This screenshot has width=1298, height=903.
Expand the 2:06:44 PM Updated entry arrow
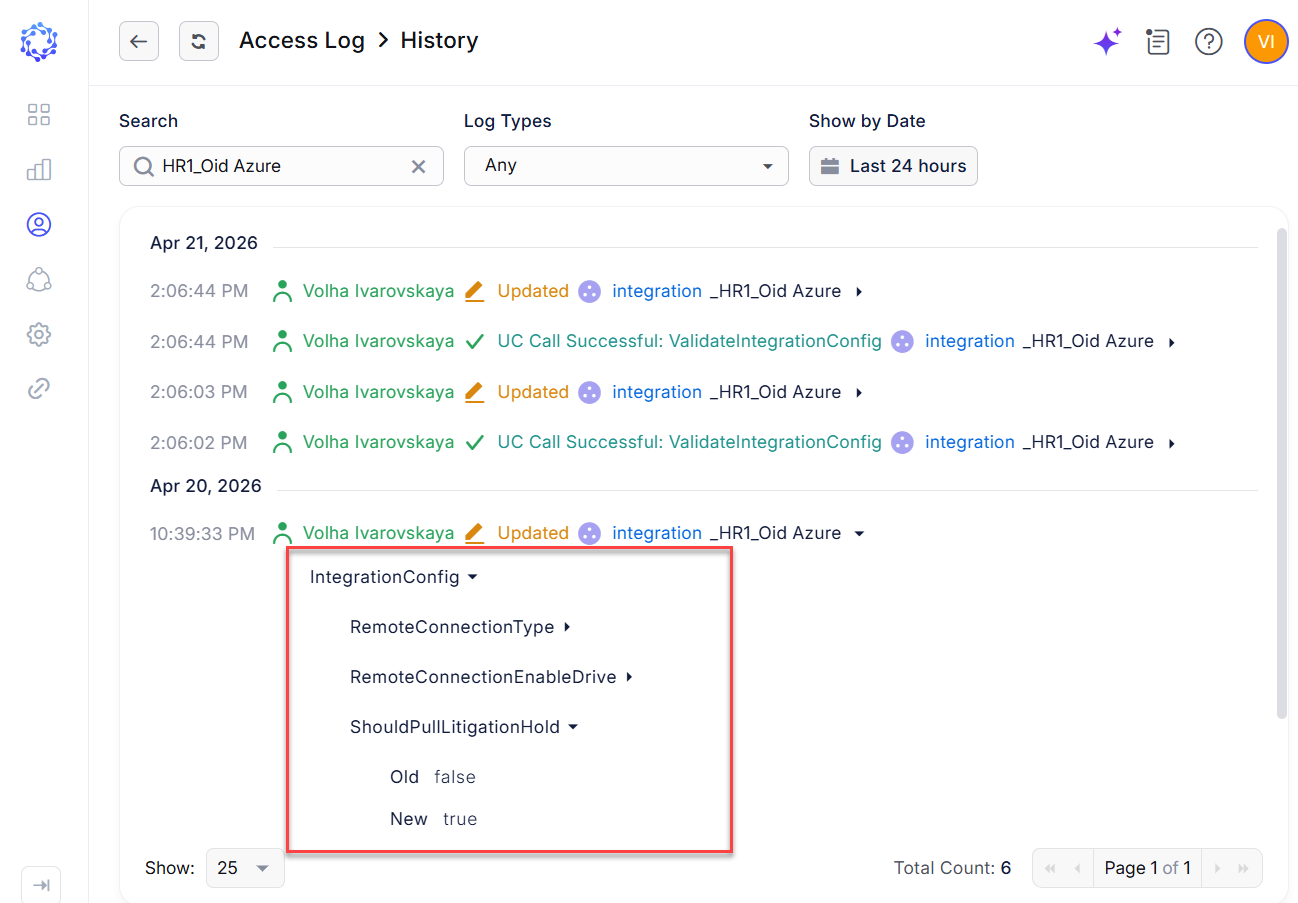[x=859, y=292]
